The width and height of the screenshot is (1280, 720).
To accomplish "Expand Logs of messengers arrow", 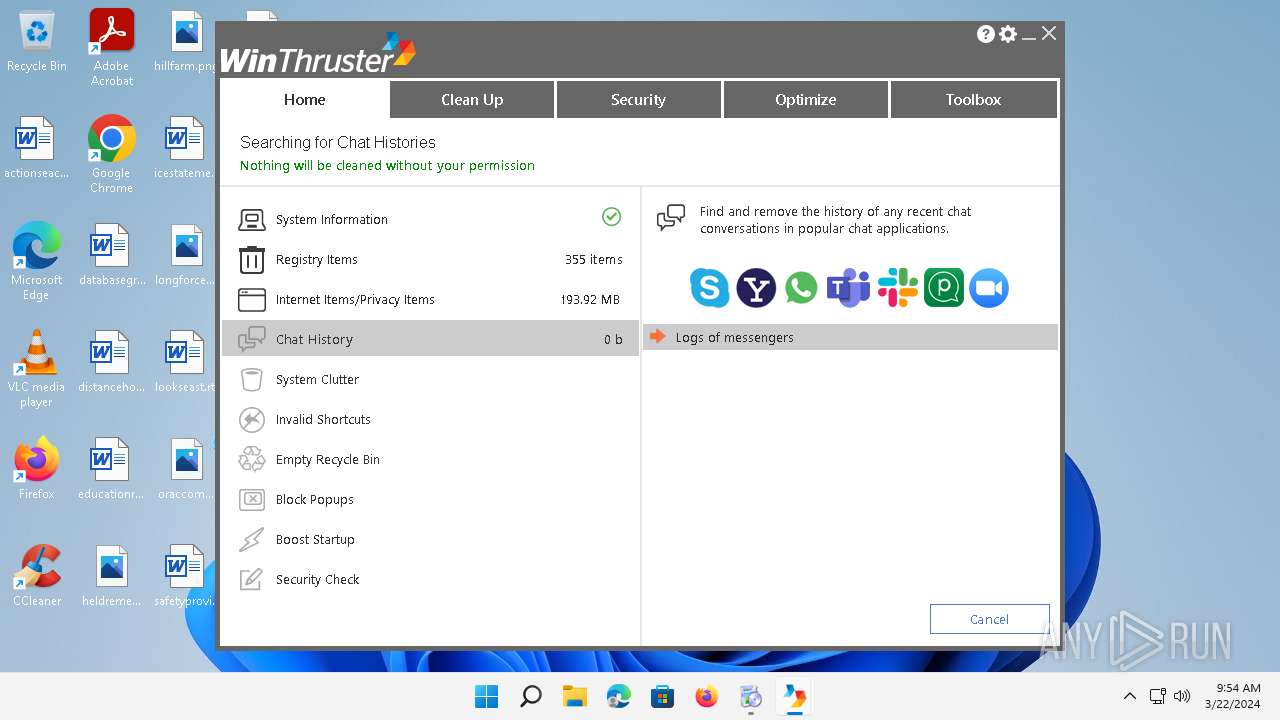I will [657, 337].
